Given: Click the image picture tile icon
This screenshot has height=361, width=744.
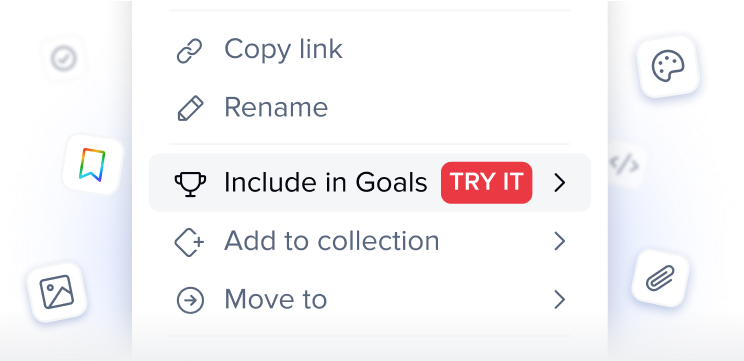Looking at the screenshot, I should (57, 292).
